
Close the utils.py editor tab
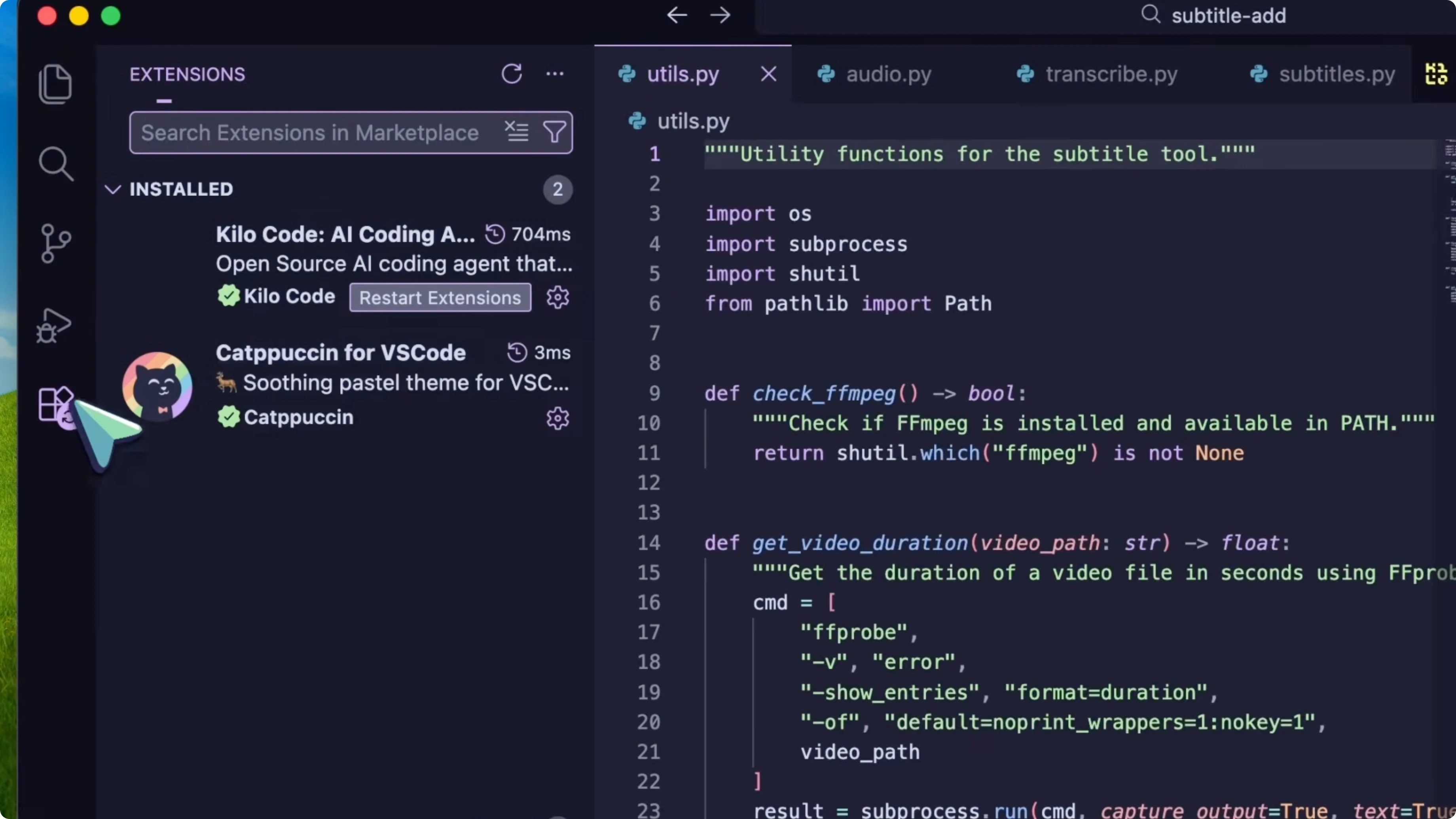tap(768, 74)
